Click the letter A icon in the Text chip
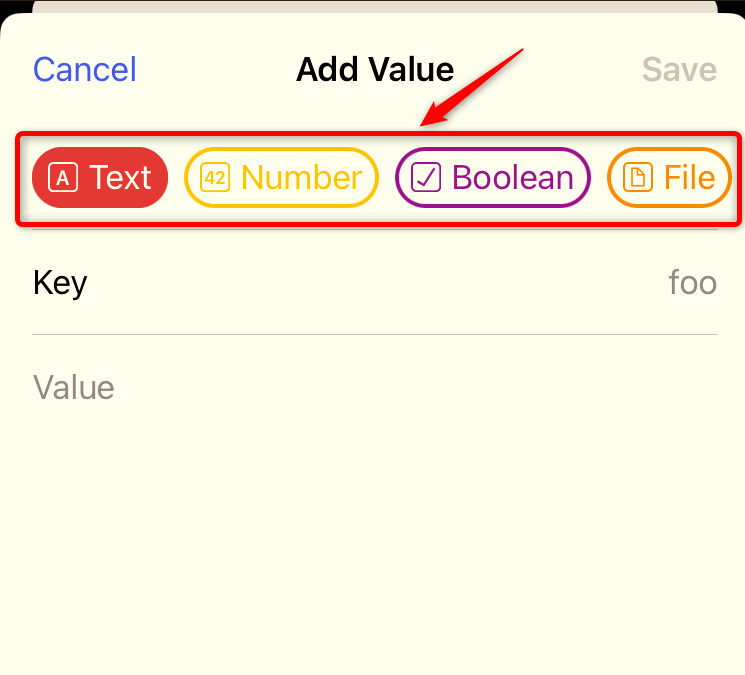Viewport: 745px width, 675px height. tap(63, 178)
